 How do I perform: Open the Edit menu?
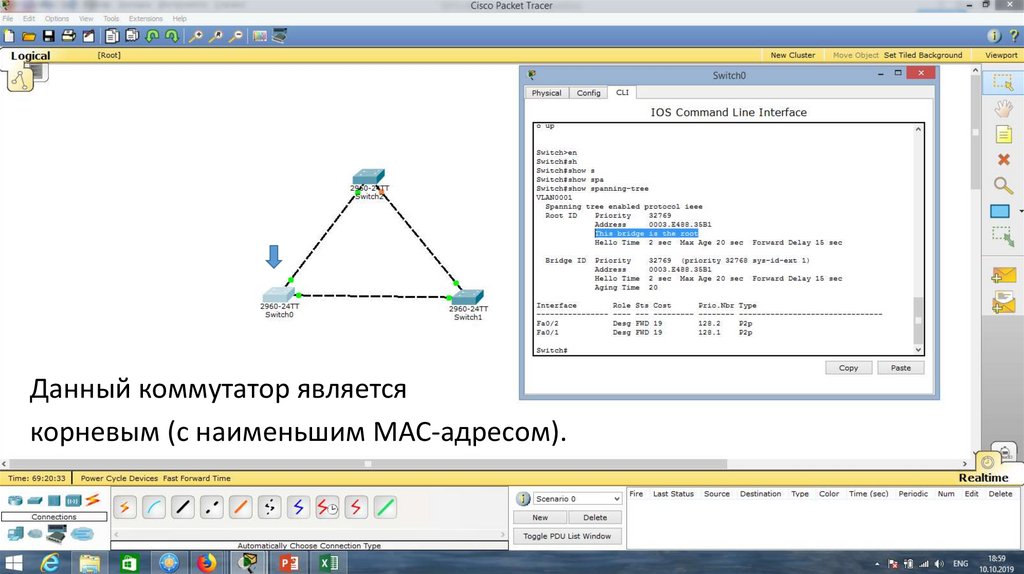[29, 18]
